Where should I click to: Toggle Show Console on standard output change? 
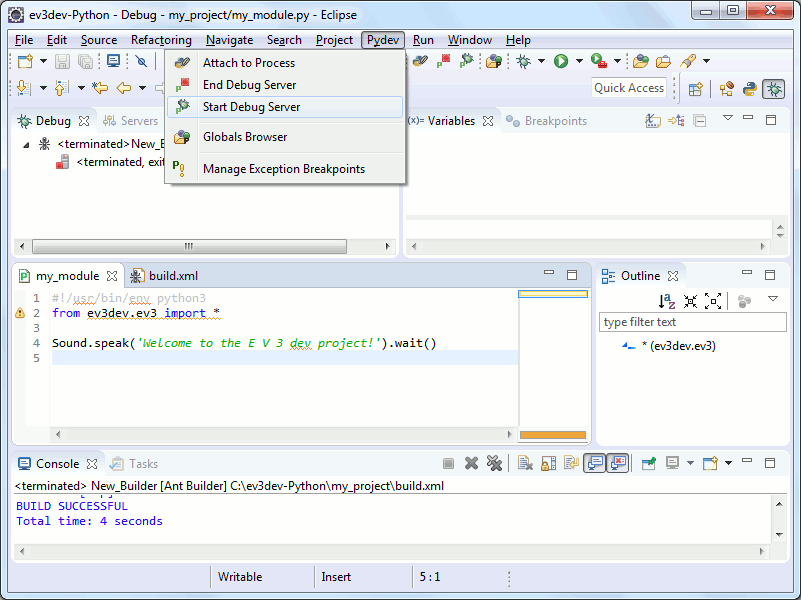[x=595, y=464]
